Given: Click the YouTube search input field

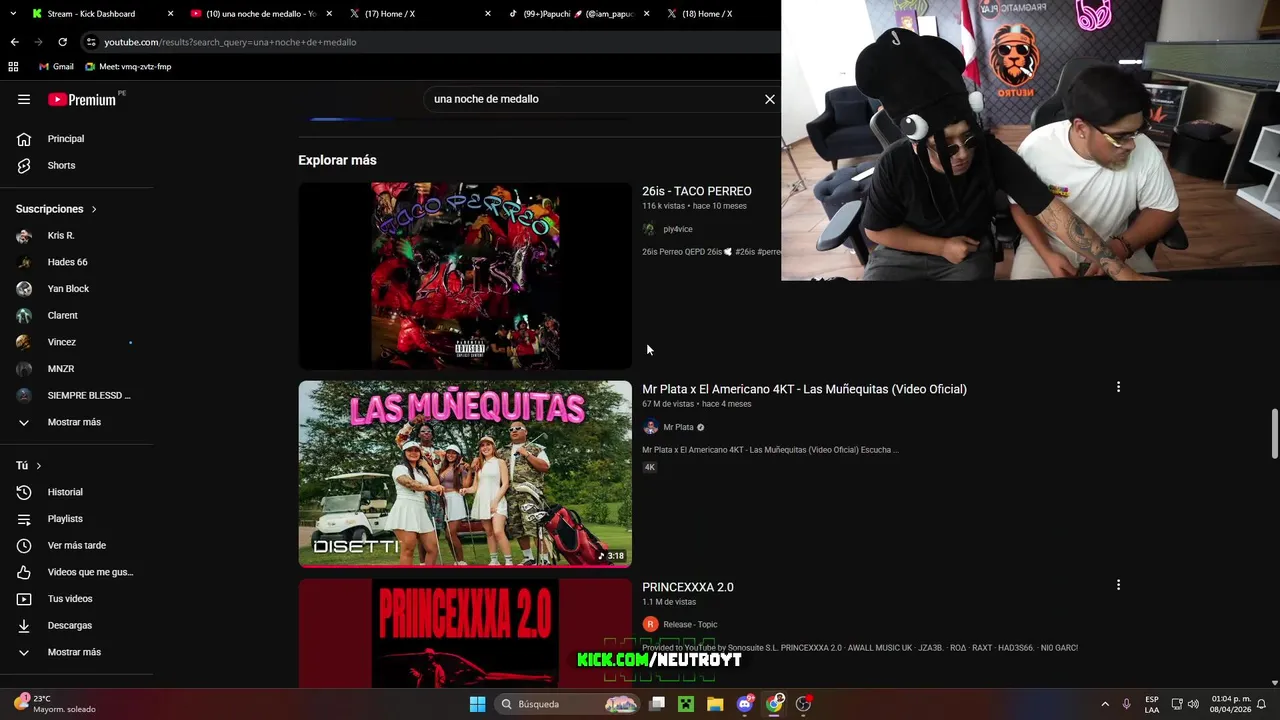Looking at the screenshot, I should pos(595,99).
